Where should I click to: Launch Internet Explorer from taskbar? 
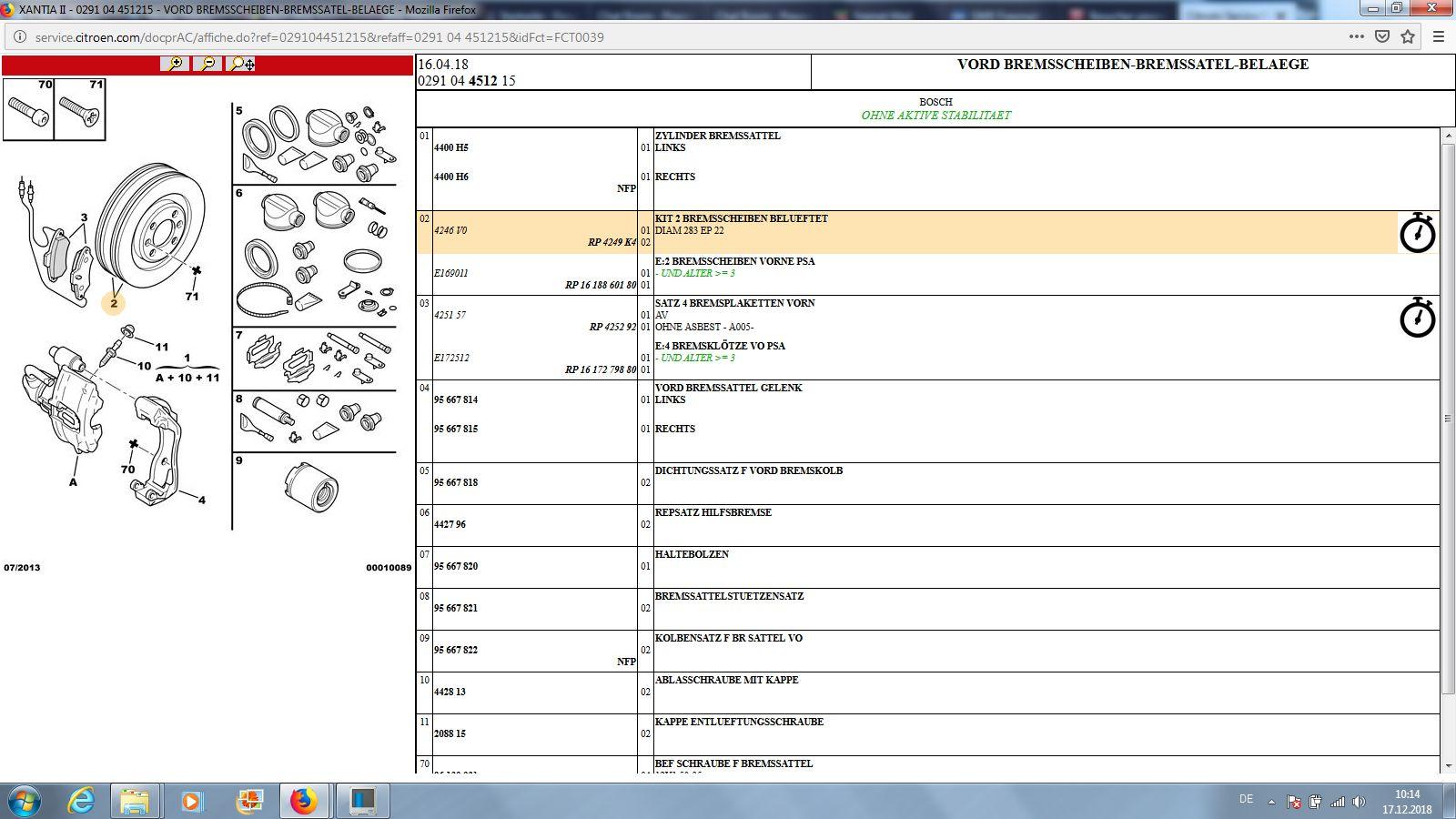point(82,801)
